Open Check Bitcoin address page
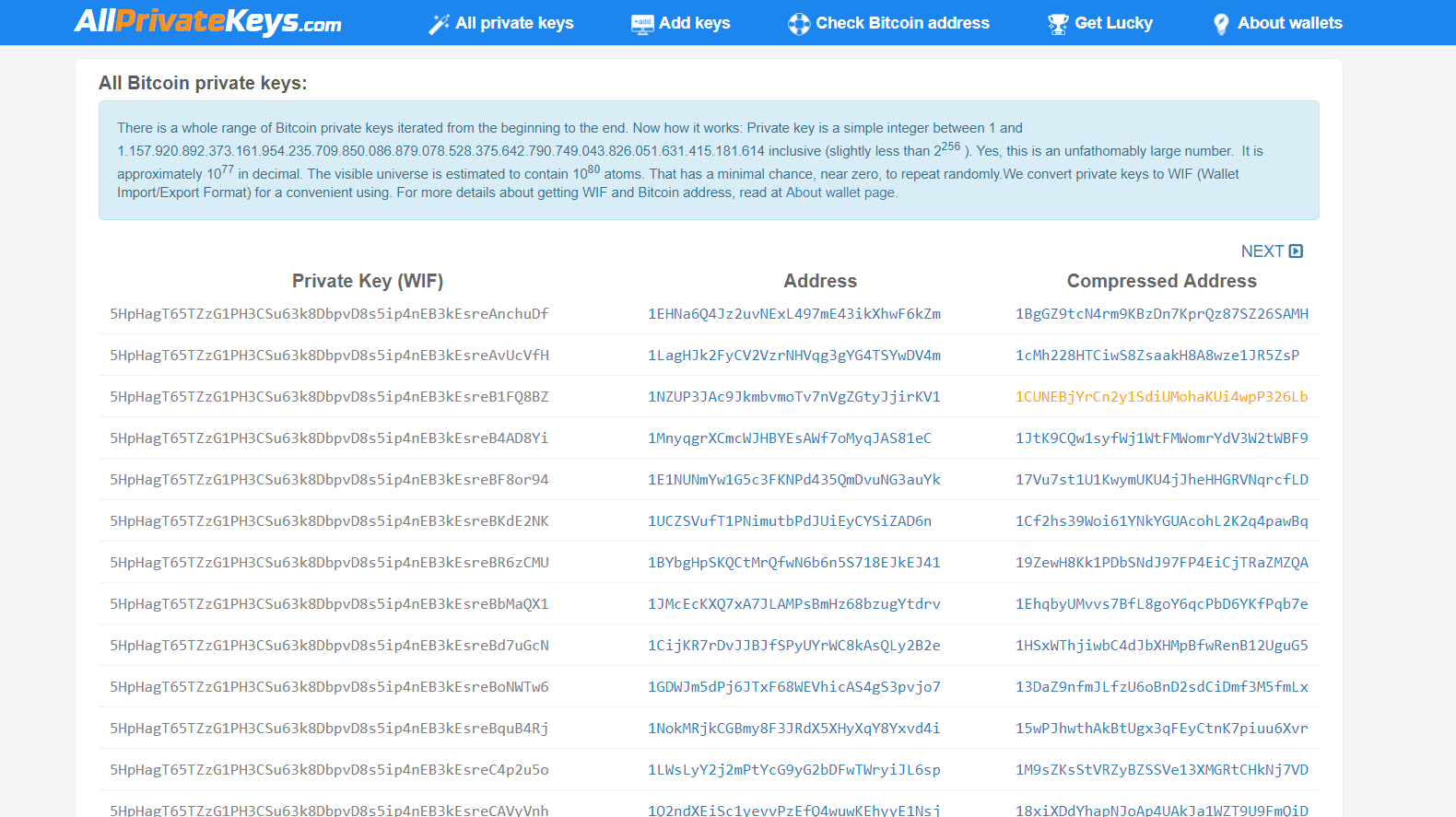 point(902,23)
